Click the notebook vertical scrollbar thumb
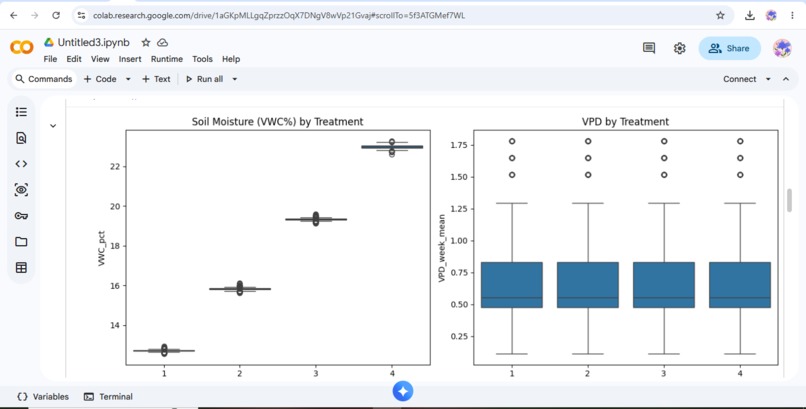This screenshot has height=409, width=806. coord(790,200)
